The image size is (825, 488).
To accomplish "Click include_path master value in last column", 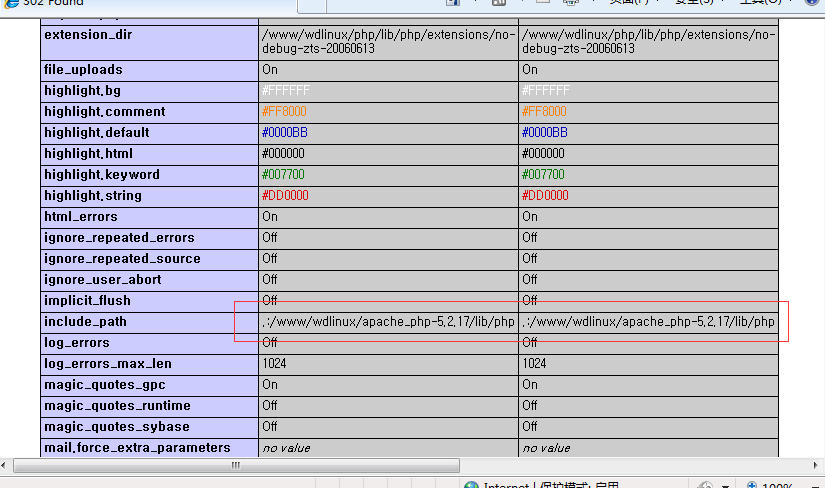I will (x=648, y=322).
